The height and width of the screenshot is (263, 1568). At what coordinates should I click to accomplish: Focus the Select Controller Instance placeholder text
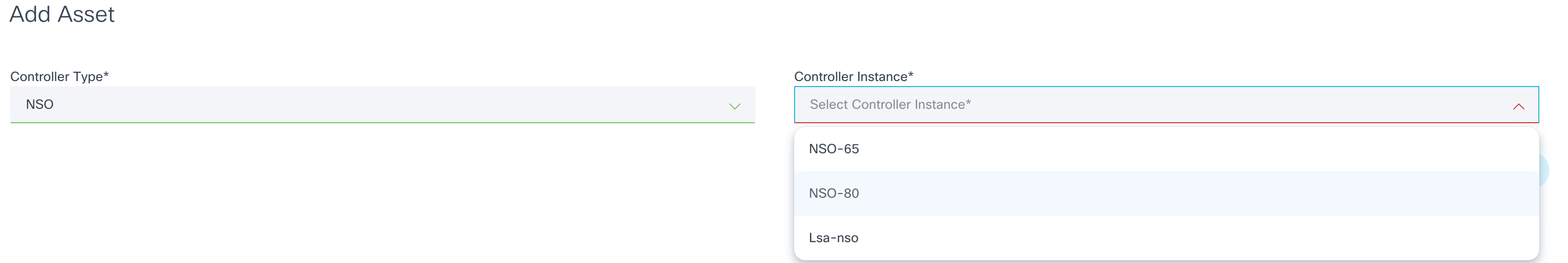[x=889, y=105]
